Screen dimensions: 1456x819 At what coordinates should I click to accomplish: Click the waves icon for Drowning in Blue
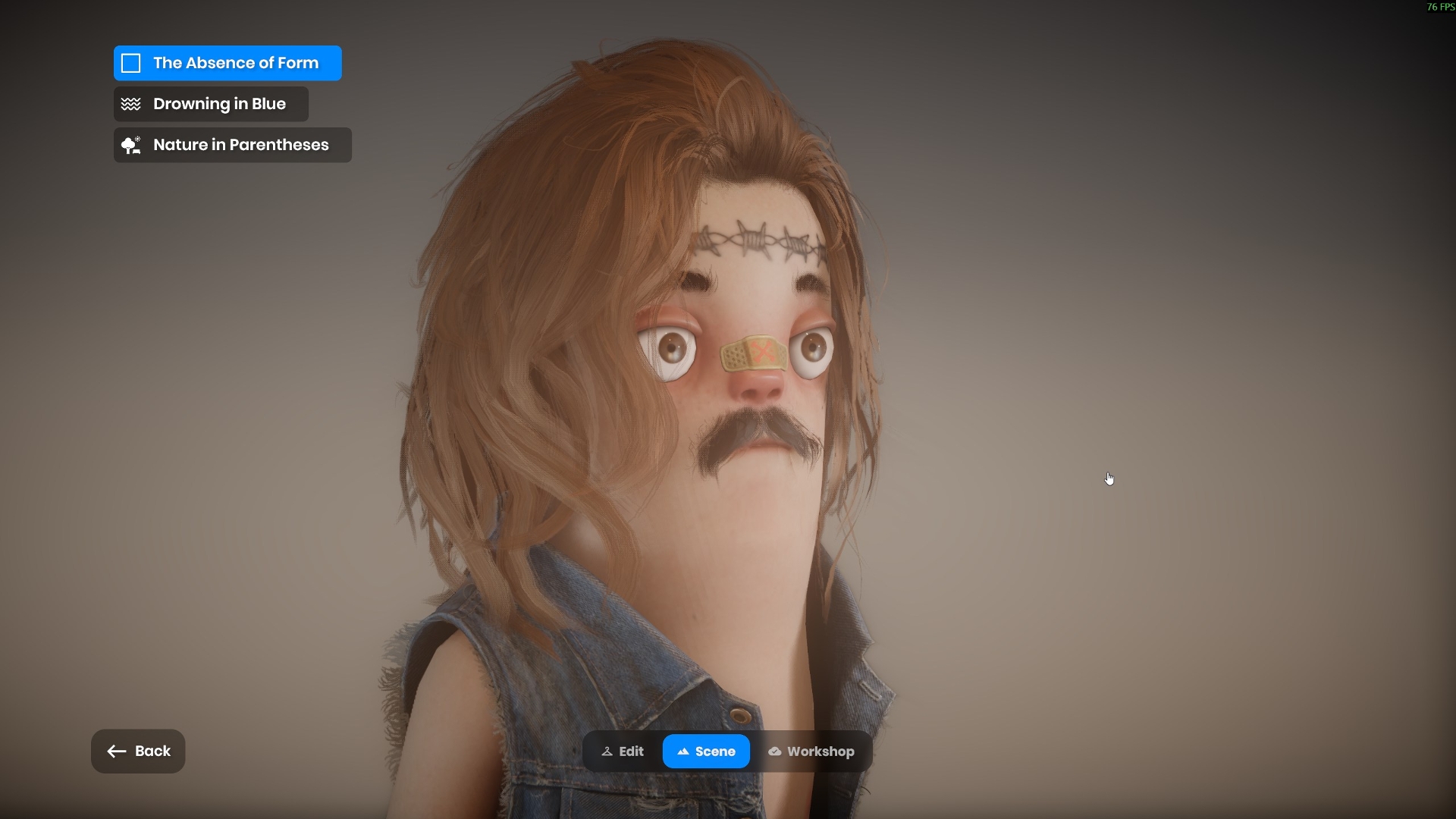(131, 104)
